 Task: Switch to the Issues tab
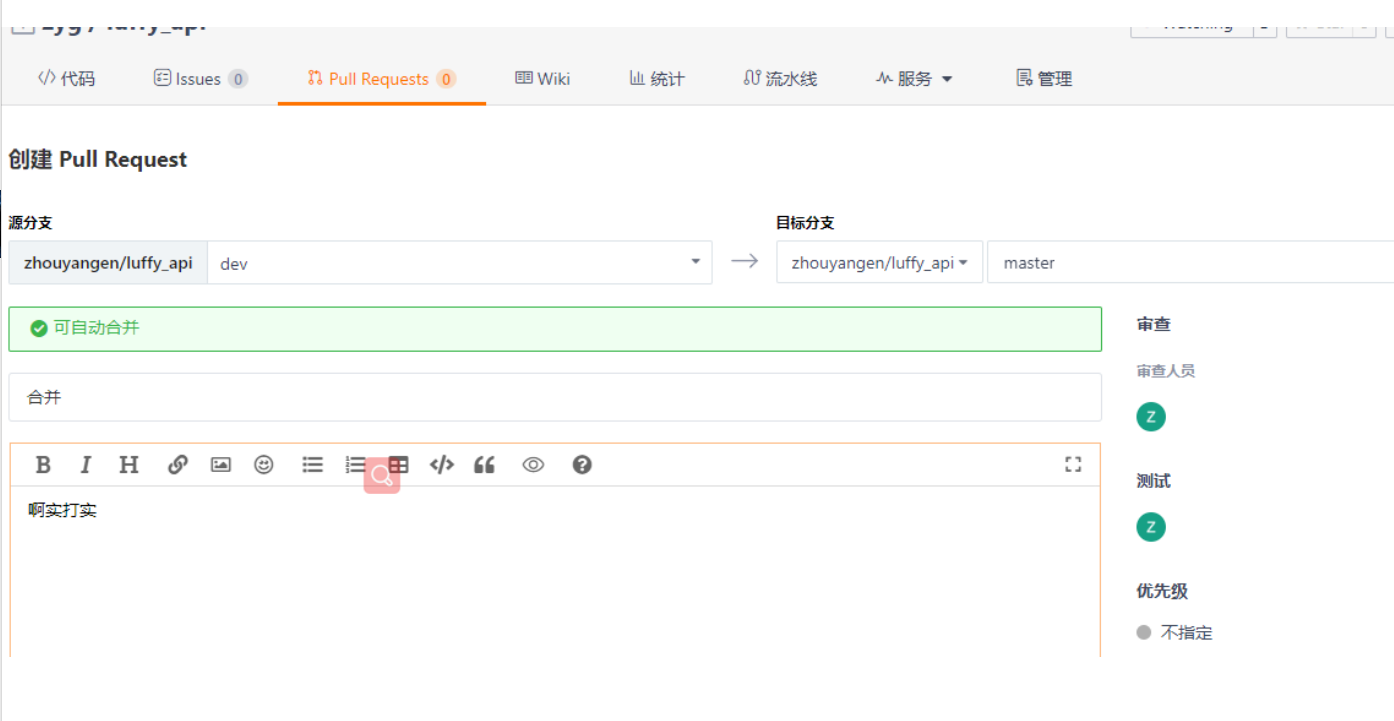pyautogui.click(x=200, y=79)
